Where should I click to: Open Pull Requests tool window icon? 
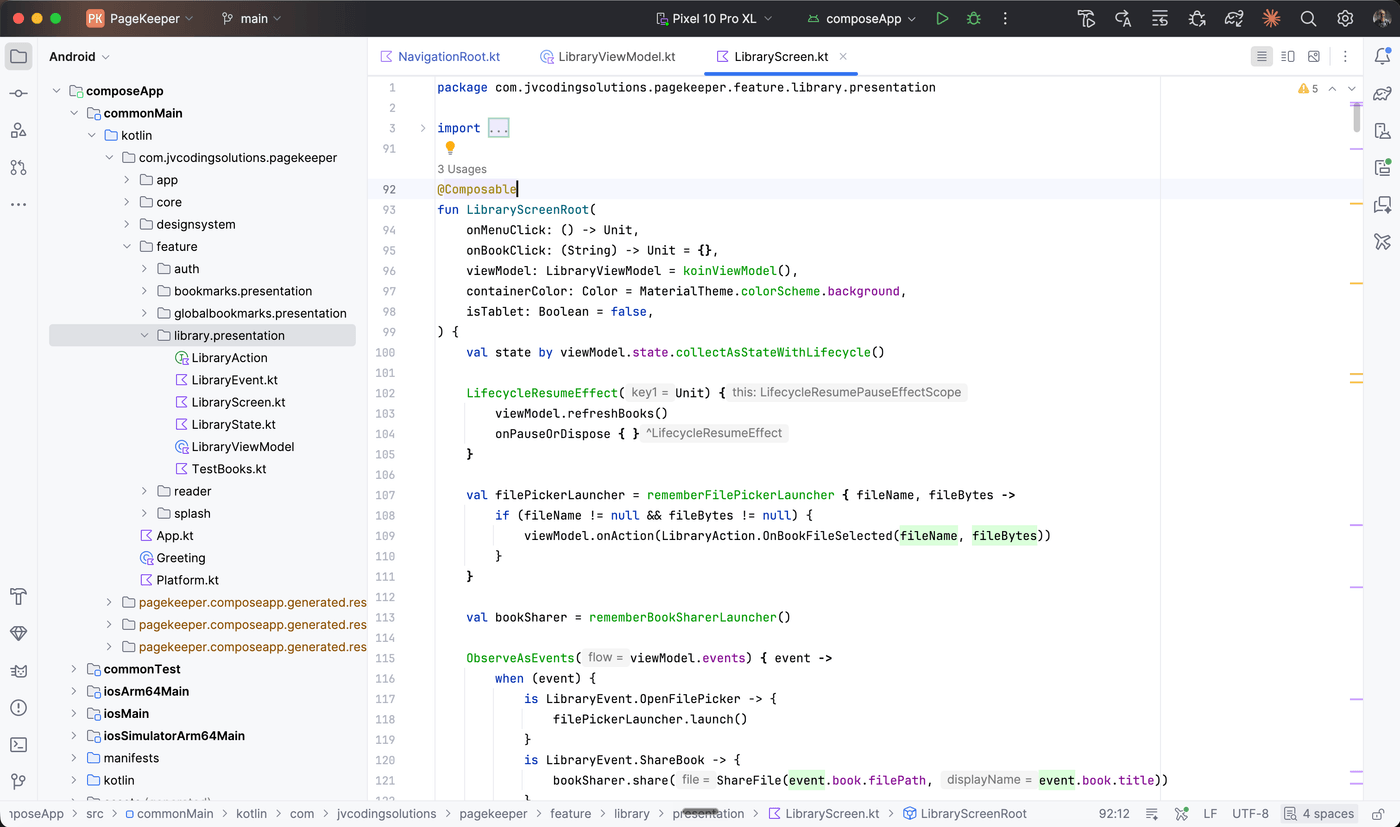[18, 167]
